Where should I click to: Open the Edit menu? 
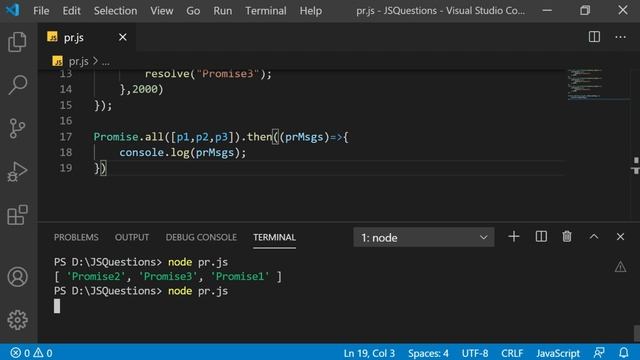[x=71, y=11]
